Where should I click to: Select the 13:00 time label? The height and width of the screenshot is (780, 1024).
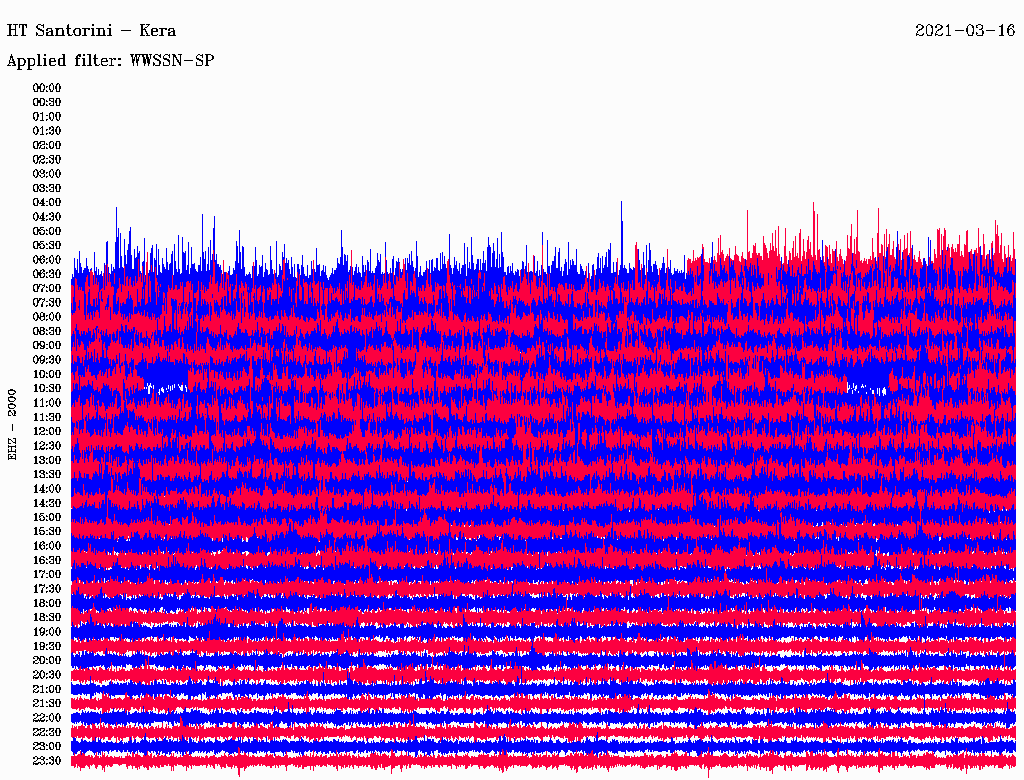click(x=47, y=460)
